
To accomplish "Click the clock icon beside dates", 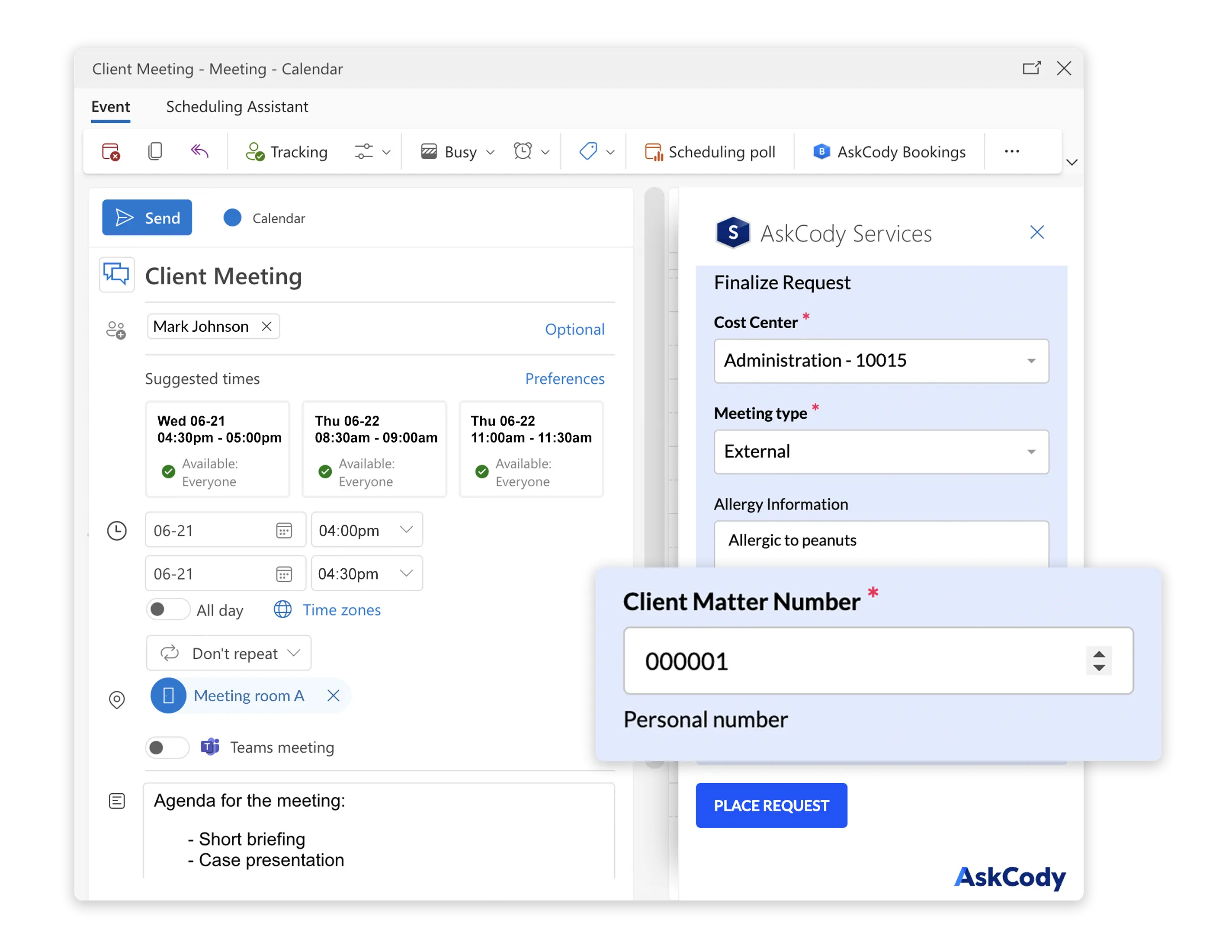I will coord(117,531).
